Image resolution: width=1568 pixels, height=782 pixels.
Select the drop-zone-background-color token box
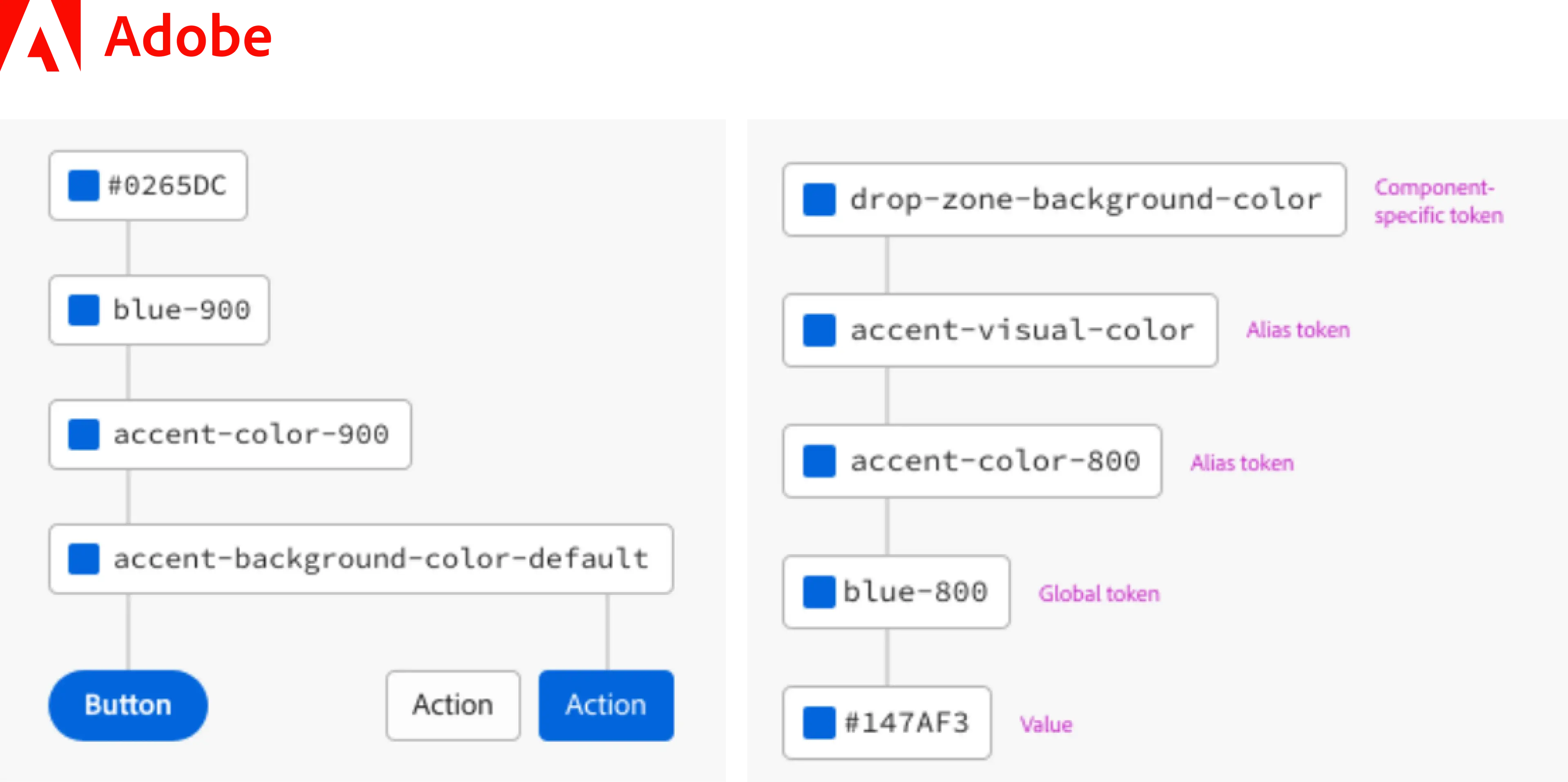tap(1064, 199)
